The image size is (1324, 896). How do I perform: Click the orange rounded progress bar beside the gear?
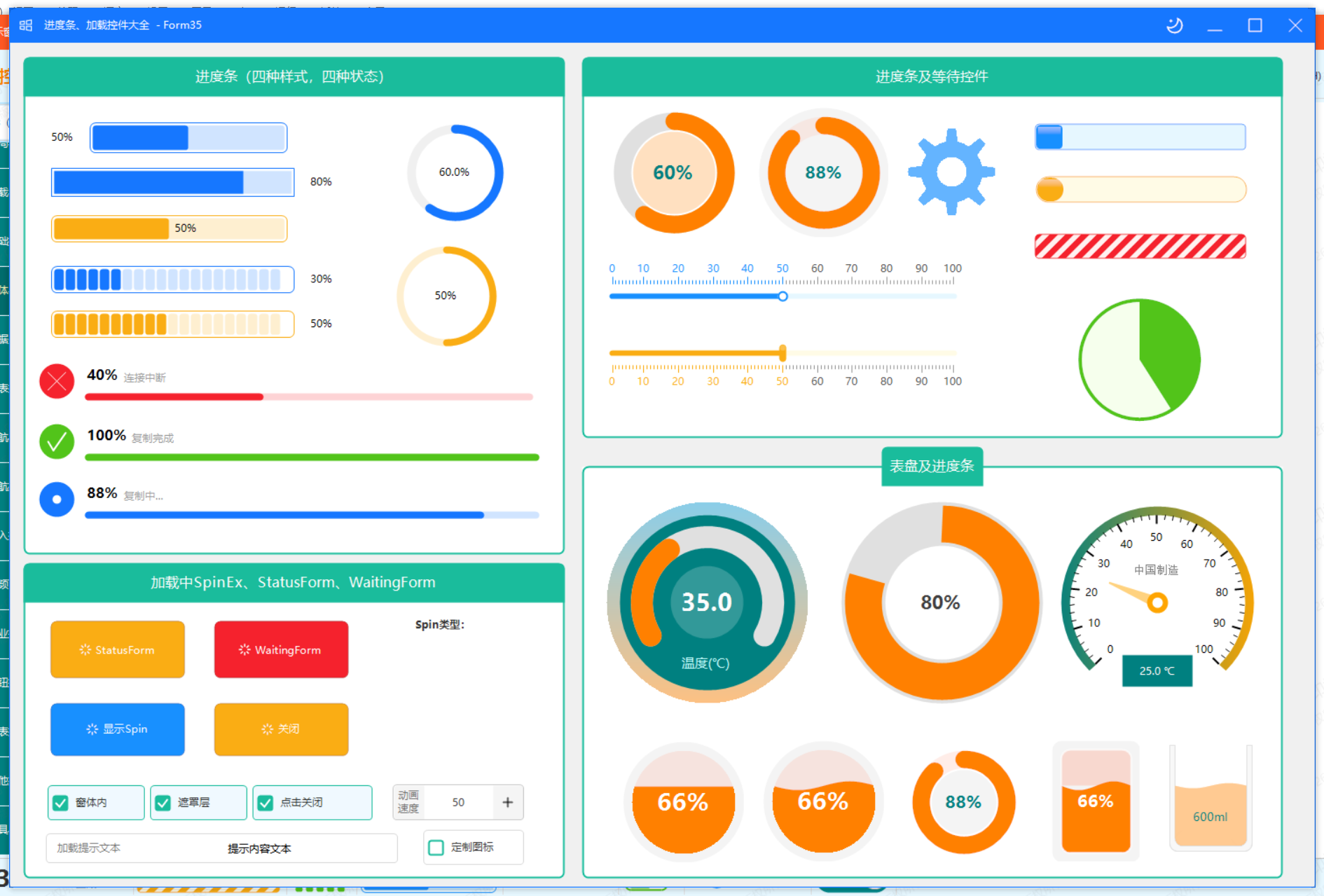[x=1140, y=190]
